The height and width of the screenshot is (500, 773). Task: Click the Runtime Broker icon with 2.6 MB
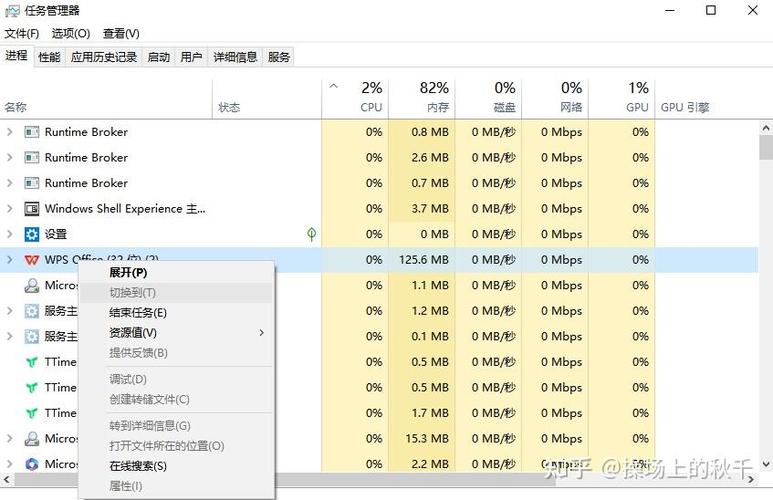pos(32,157)
